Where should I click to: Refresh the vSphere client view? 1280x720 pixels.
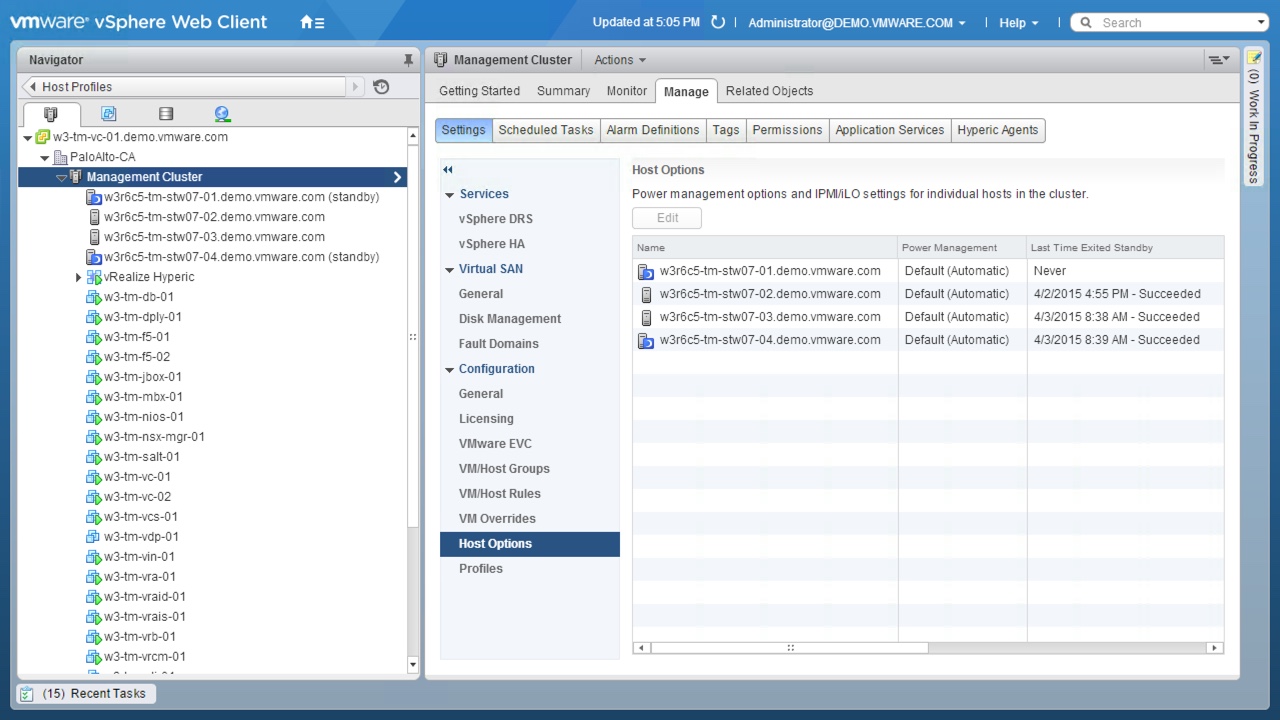pyautogui.click(x=717, y=22)
